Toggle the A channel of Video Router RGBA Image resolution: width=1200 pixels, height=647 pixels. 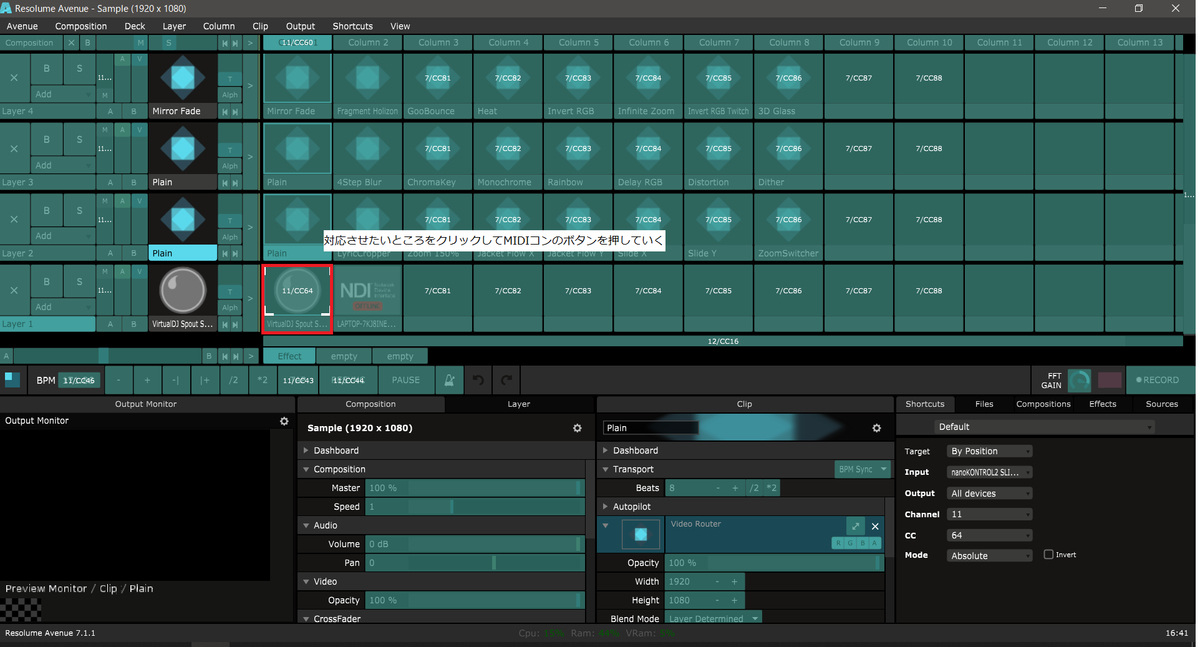pyautogui.click(x=875, y=543)
